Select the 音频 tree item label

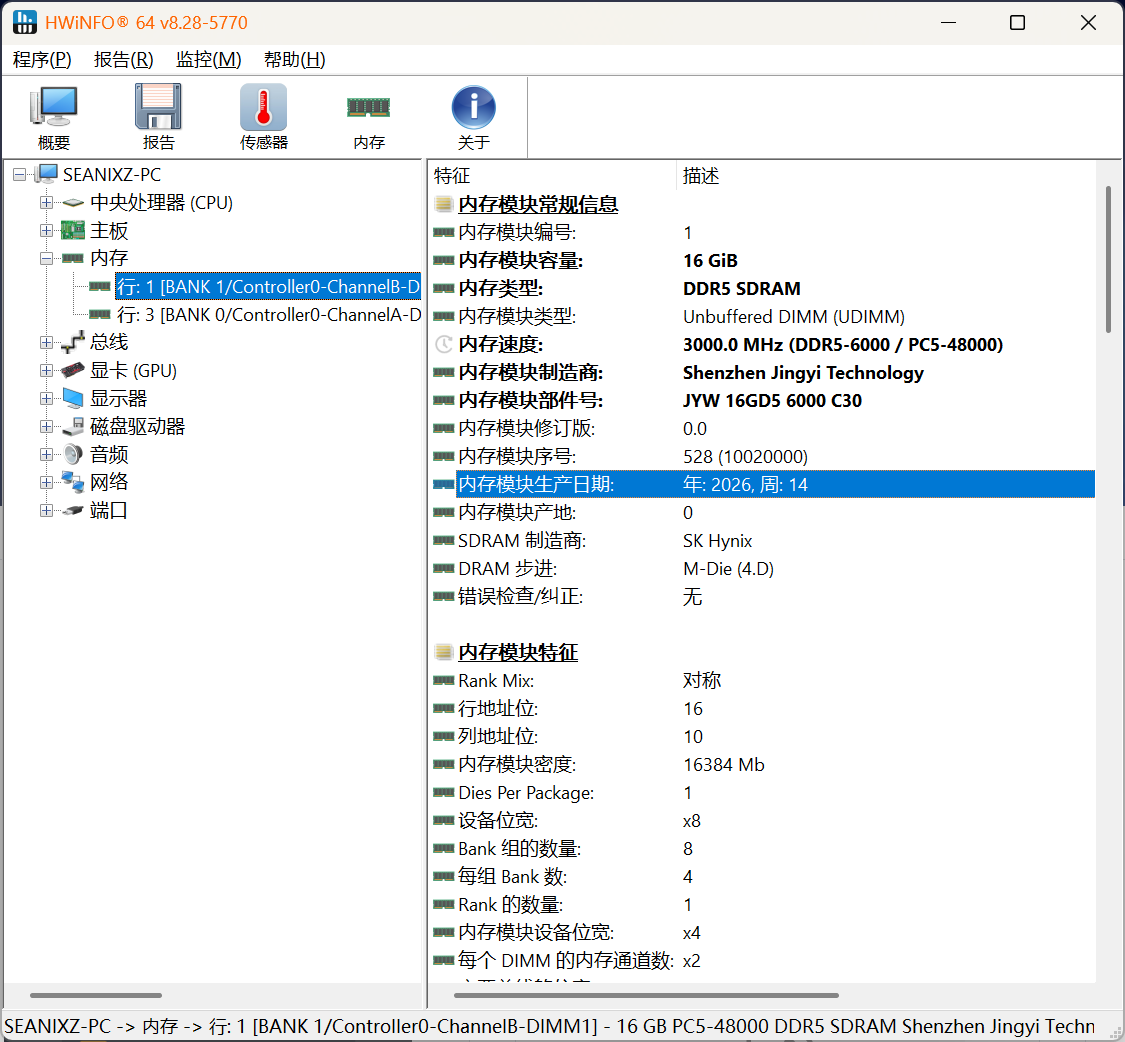point(109,454)
